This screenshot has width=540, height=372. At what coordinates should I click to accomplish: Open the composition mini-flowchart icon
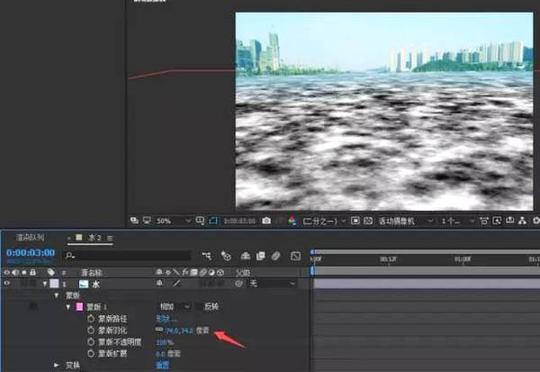(207, 256)
